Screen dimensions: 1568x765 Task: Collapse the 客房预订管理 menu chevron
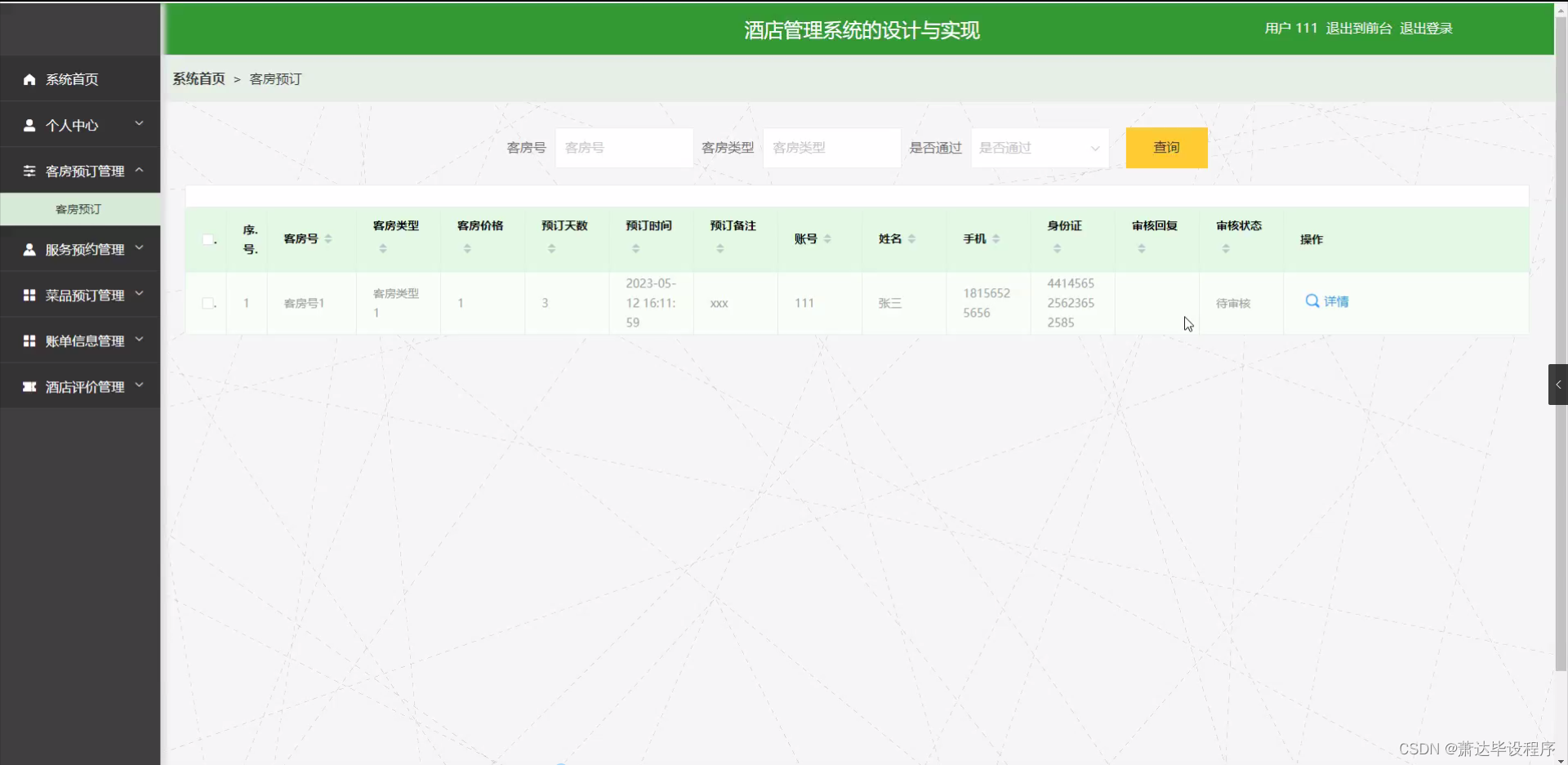139,171
